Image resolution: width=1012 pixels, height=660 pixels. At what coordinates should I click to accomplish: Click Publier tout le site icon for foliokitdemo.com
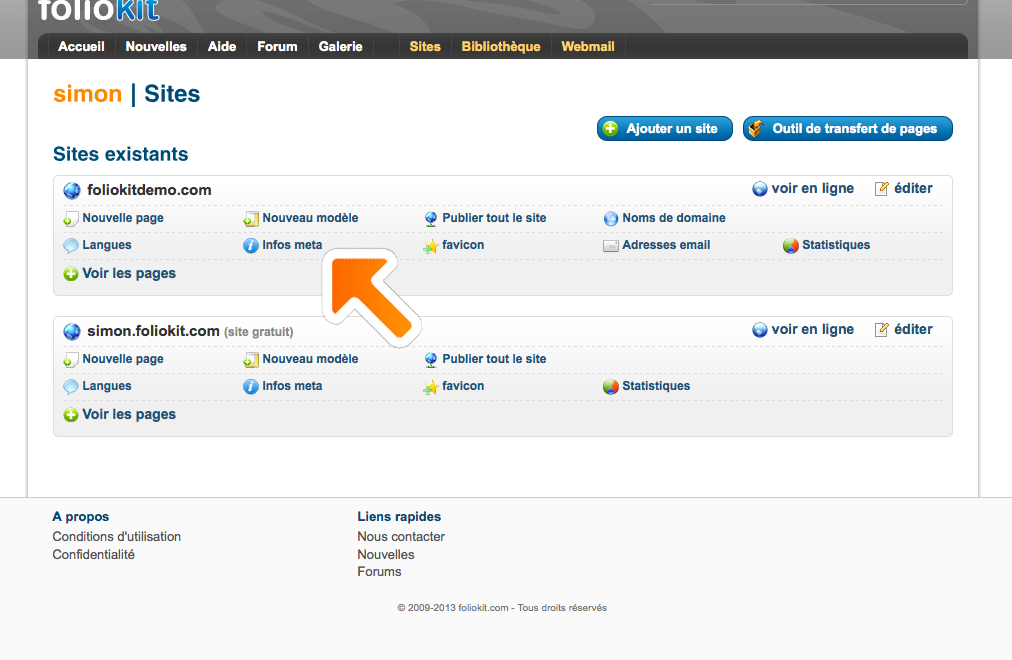(x=431, y=219)
